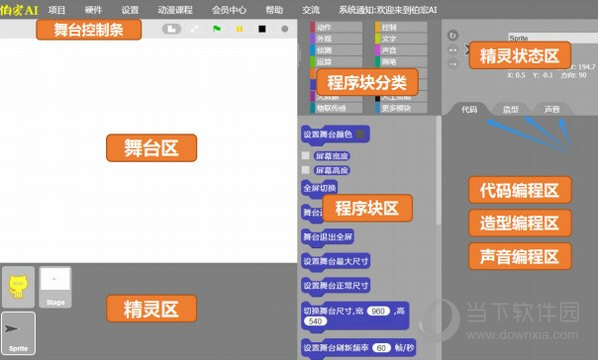Click the 屏幕高度 reporter block
598x360 pixels.
point(332,170)
